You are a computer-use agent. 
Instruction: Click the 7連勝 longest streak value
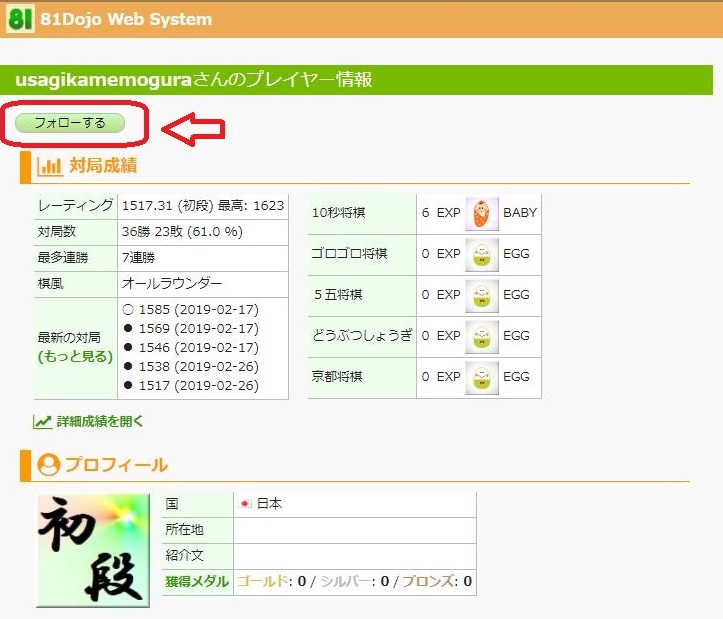(138, 257)
